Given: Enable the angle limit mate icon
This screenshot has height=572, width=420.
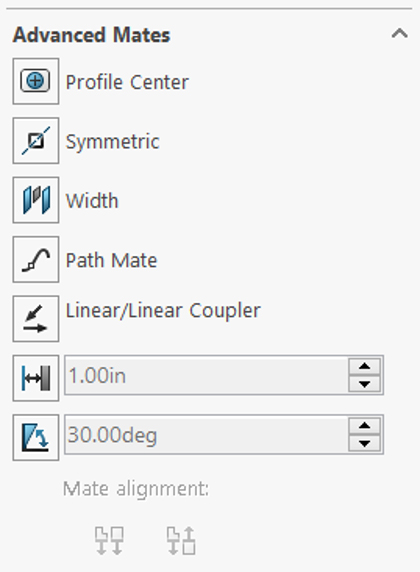Looking at the screenshot, I should pyautogui.click(x=36, y=437).
